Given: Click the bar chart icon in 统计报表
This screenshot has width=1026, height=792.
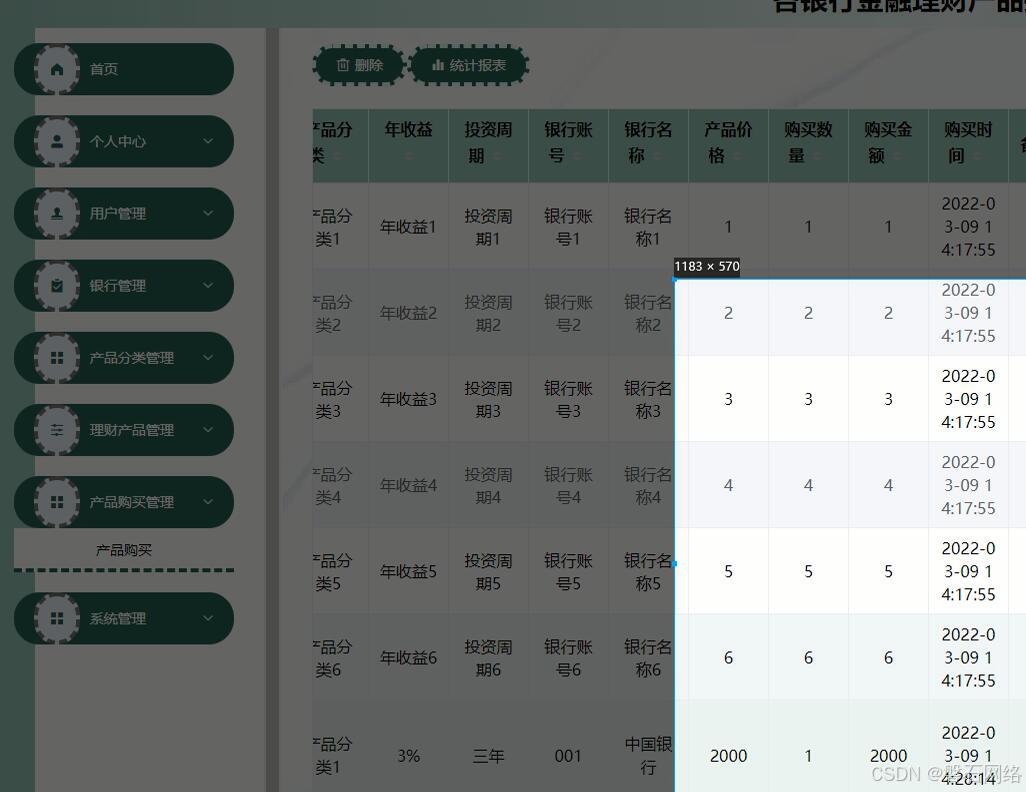Looking at the screenshot, I should click(x=438, y=65).
